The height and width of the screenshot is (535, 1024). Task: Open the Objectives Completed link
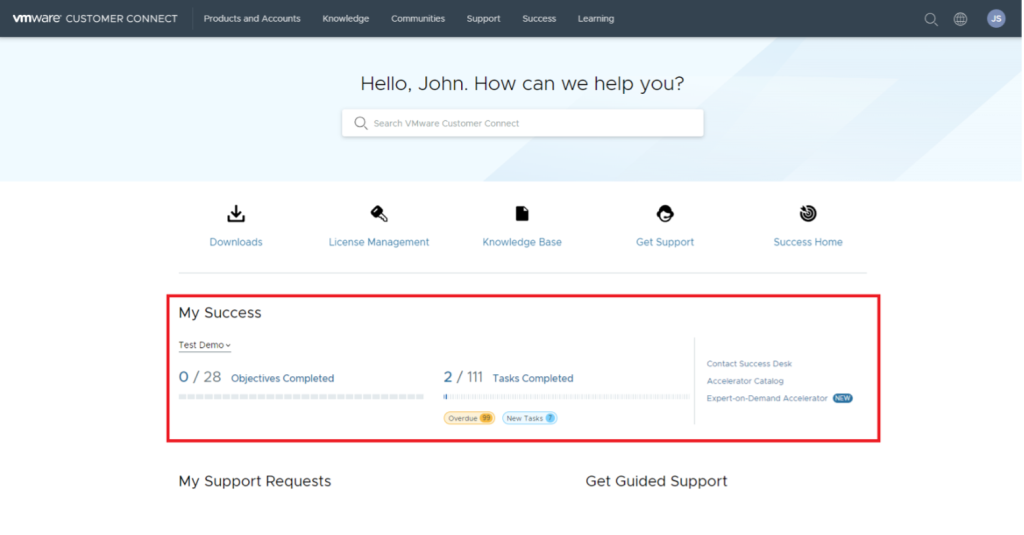(282, 378)
